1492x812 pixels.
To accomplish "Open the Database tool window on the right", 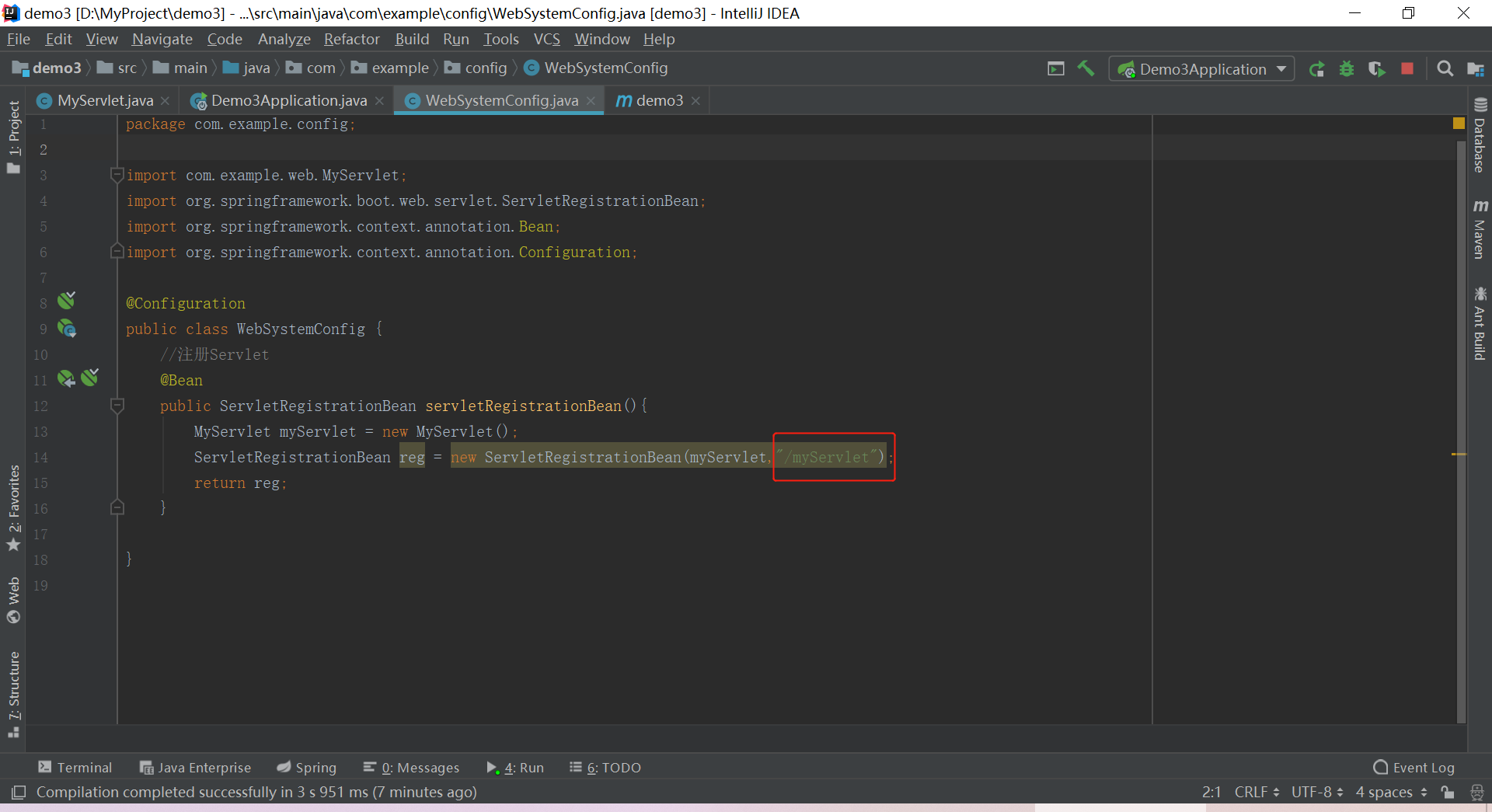I will (1480, 136).
